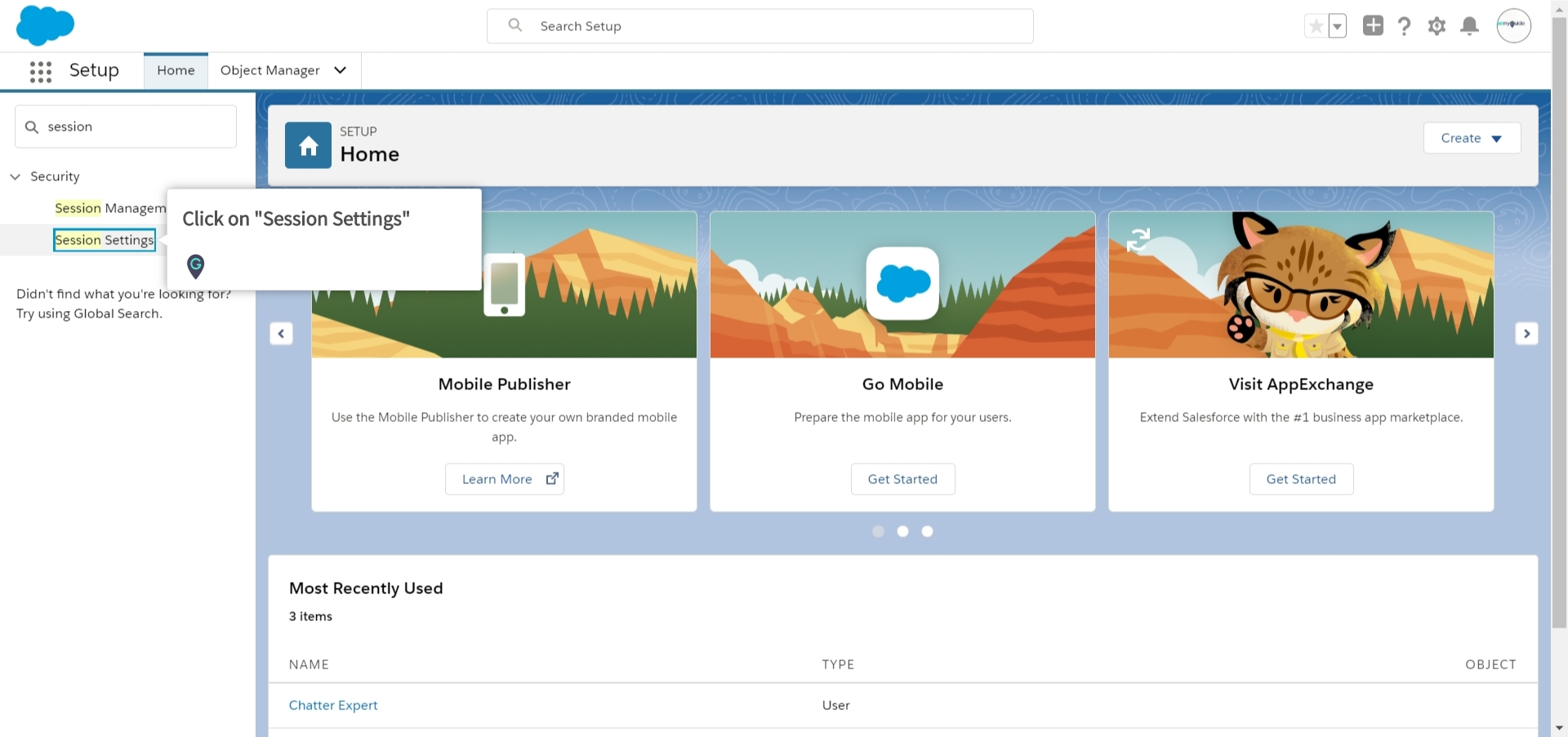Go to the previous carousel slide
The image size is (1568, 737).
pos(281,333)
